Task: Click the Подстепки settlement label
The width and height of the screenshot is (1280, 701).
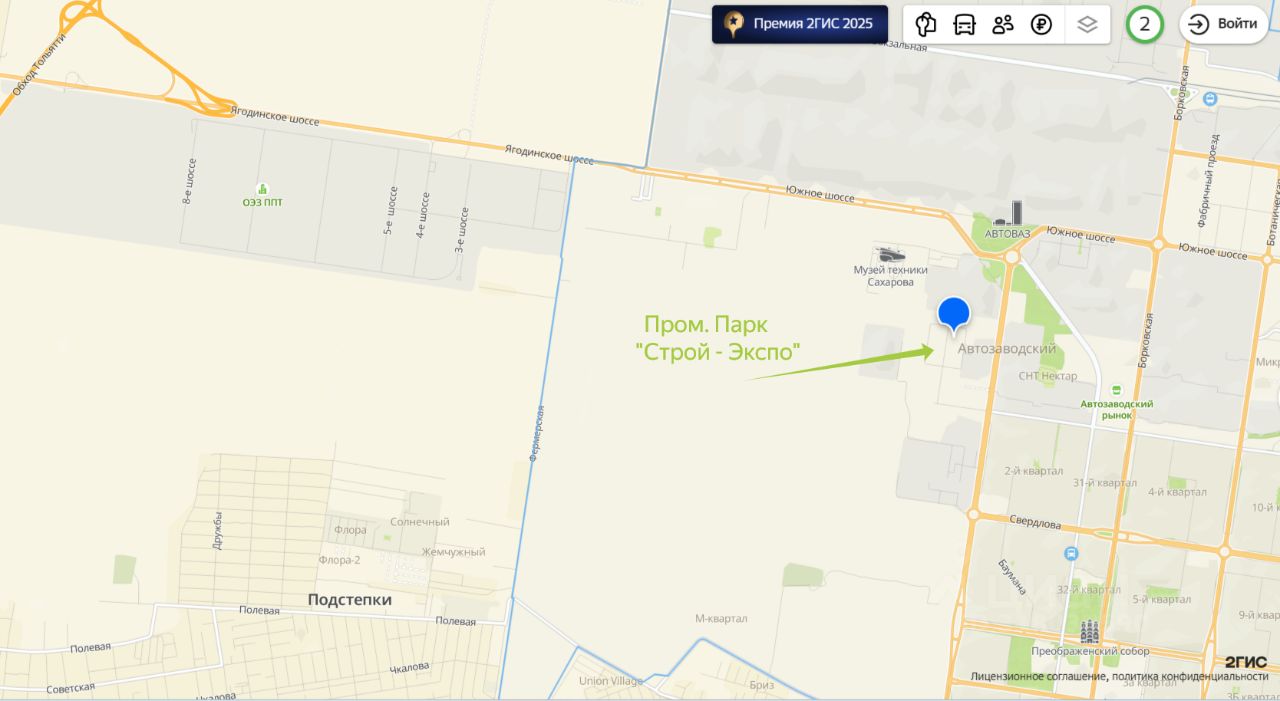Action: click(x=350, y=599)
